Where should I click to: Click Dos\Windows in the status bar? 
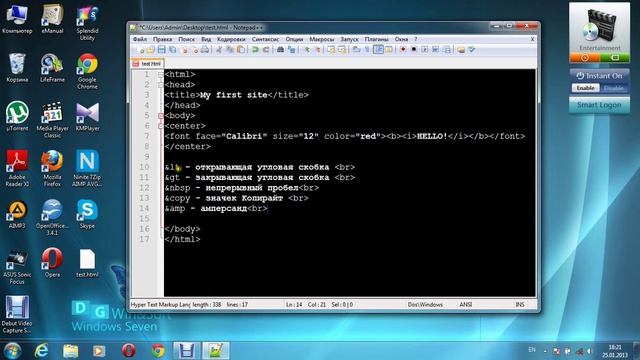[425, 304]
